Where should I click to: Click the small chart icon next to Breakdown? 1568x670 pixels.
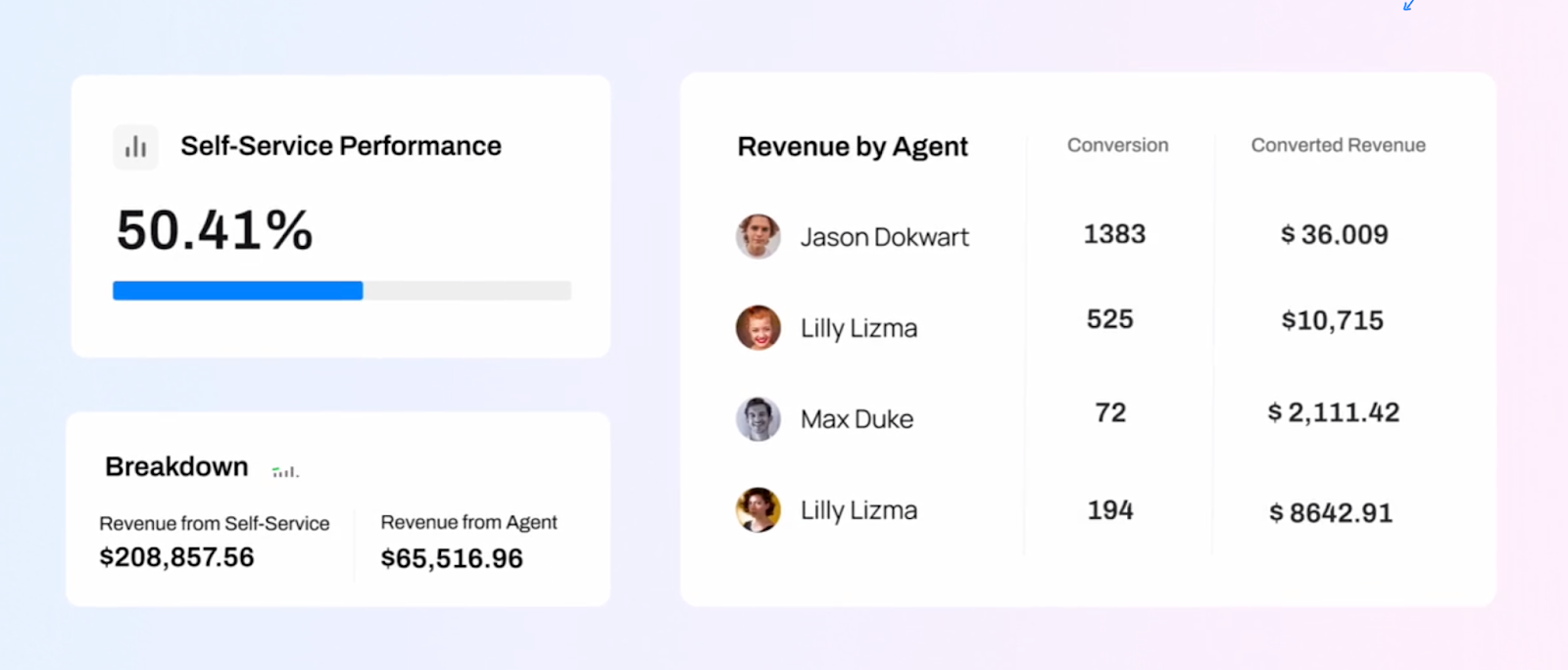click(x=285, y=472)
